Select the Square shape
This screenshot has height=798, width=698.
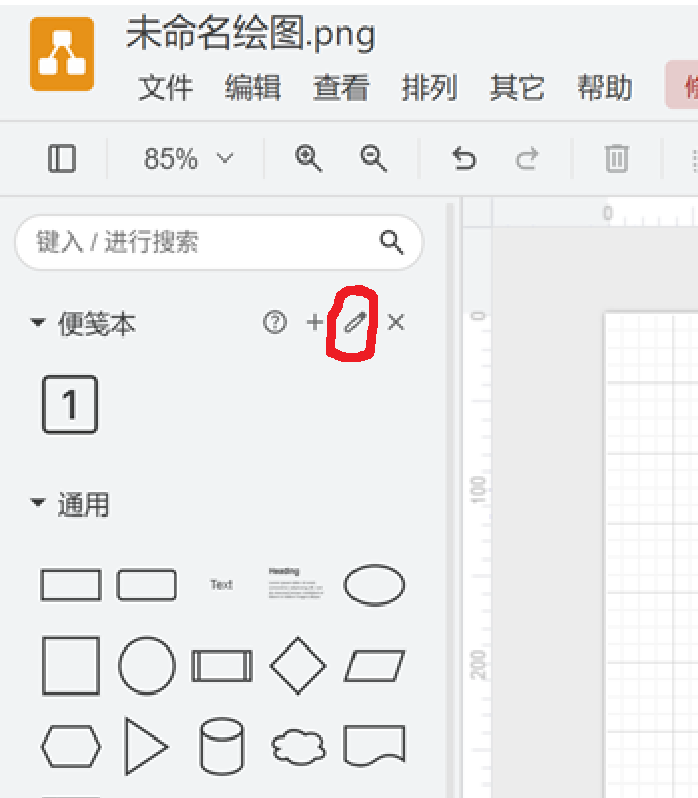pos(71,665)
